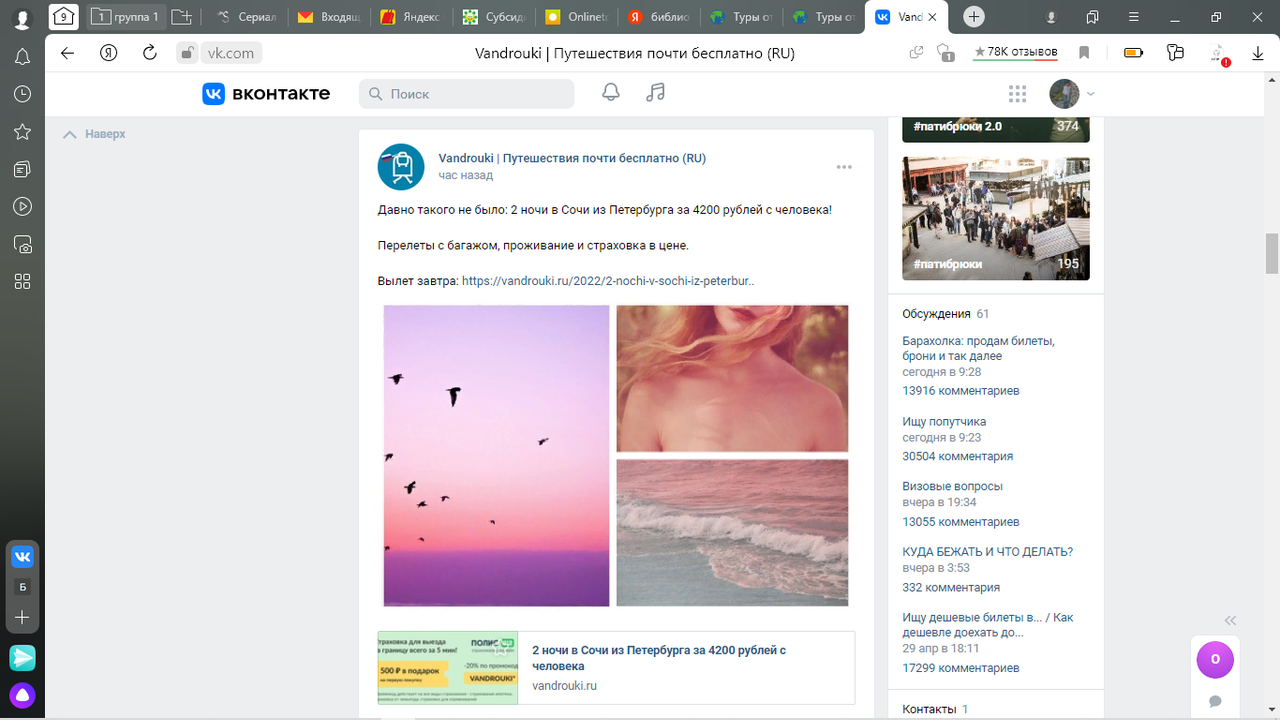1280x720 pixels.
Task: Open 13916 комментариев link
Action: [x=961, y=391]
